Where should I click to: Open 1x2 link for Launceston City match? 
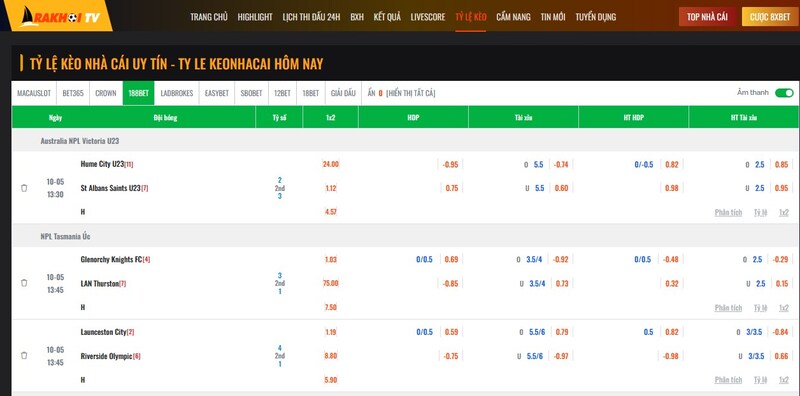pyautogui.click(x=783, y=380)
